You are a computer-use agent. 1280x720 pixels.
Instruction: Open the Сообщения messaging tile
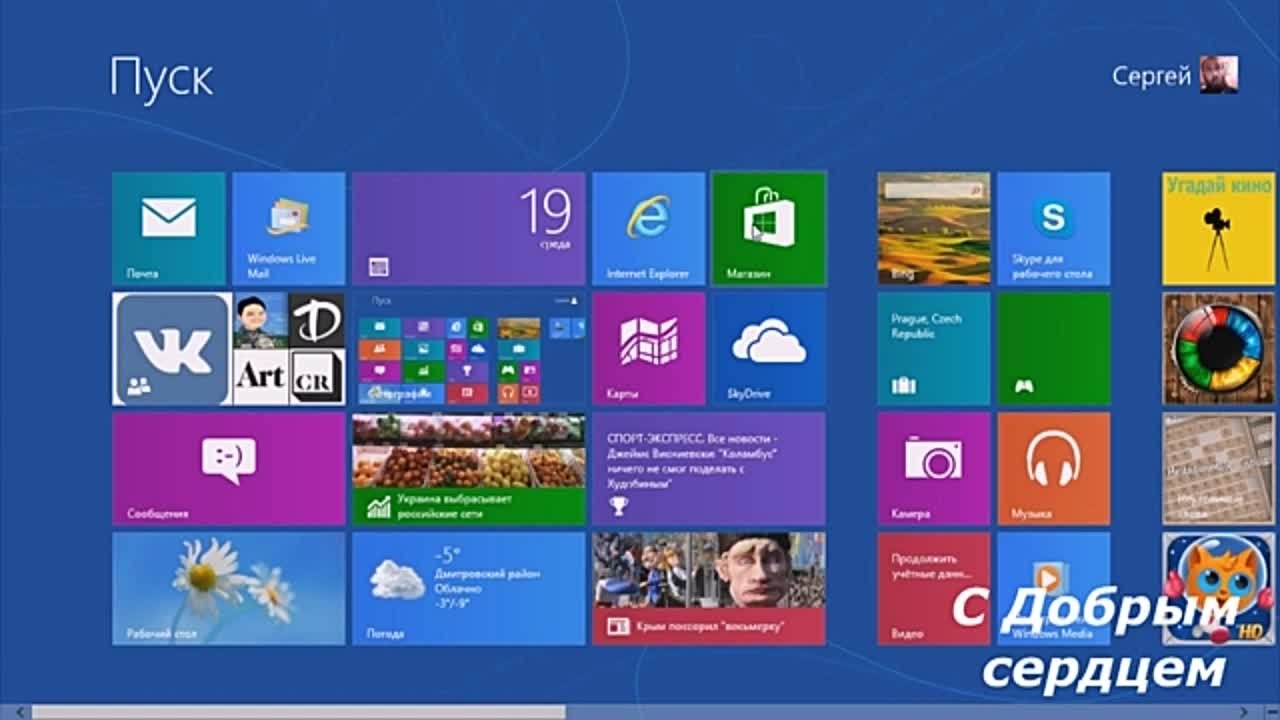(228, 468)
